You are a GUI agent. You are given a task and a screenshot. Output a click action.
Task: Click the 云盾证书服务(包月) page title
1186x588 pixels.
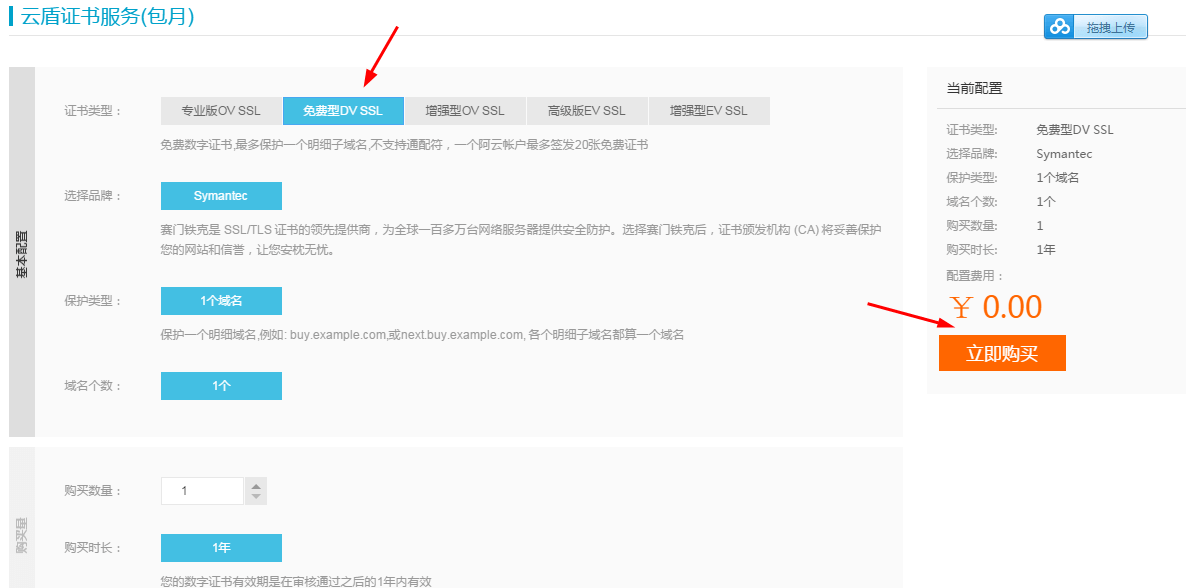(107, 15)
